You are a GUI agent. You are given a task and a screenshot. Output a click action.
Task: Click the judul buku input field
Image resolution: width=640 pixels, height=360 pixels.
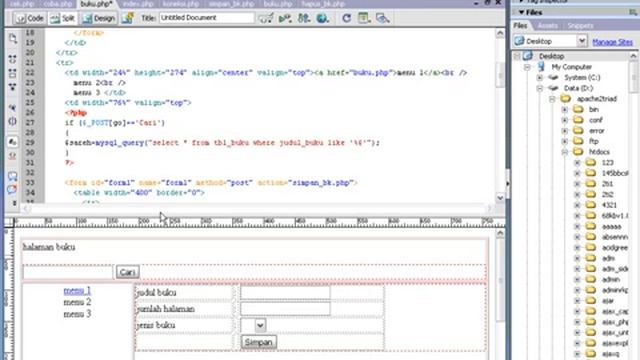point(285,293)
